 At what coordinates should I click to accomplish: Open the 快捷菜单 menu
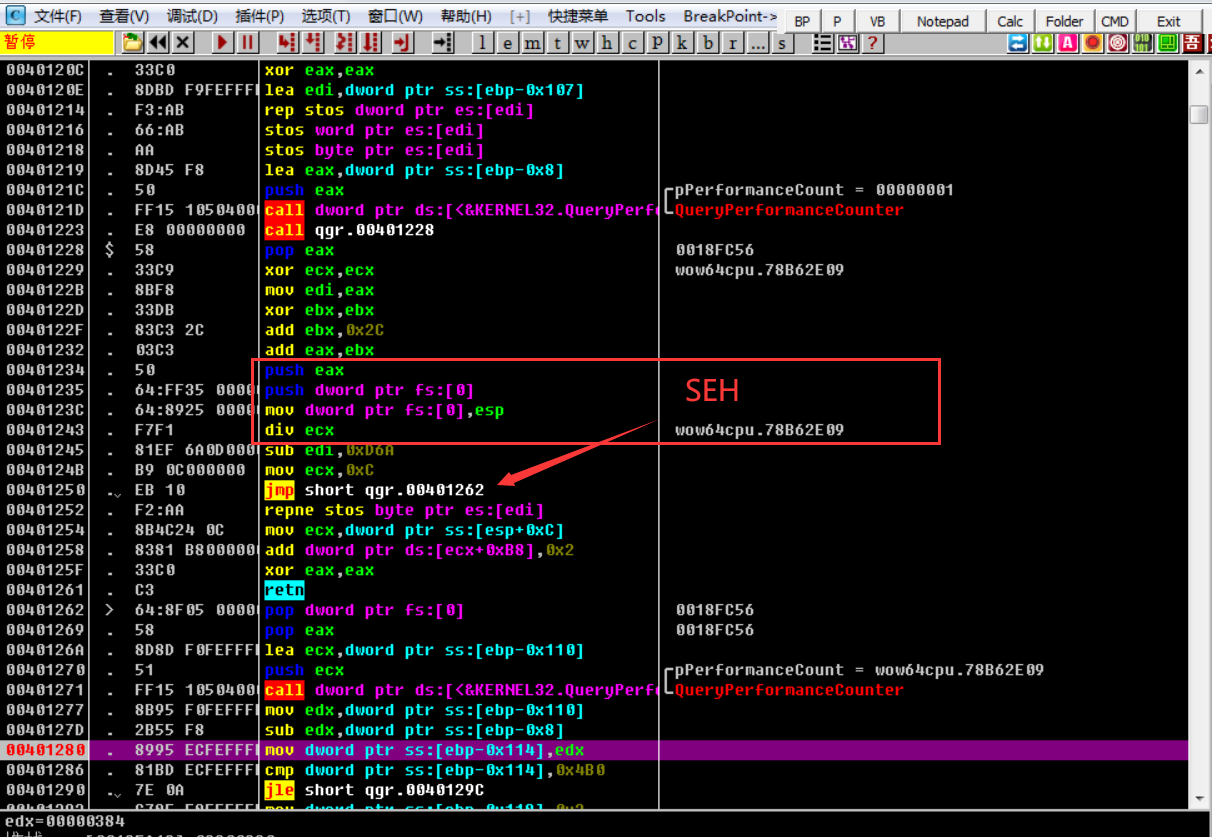tap(578, 16)
